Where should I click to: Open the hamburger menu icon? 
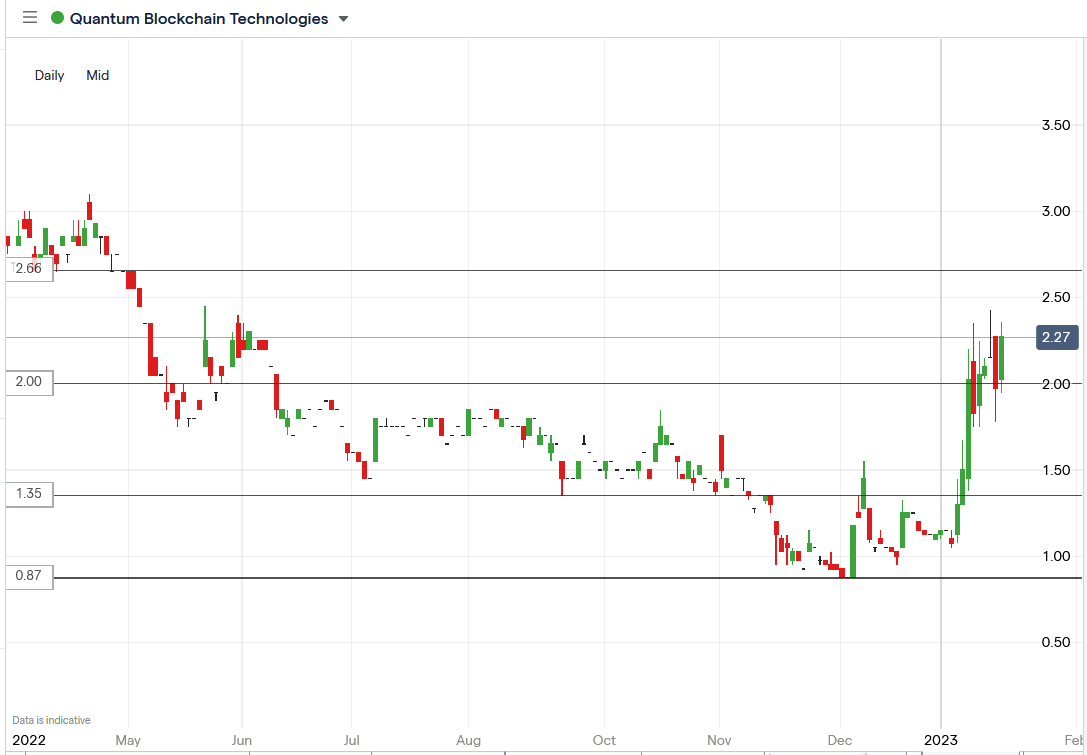(x=30, y=18)
